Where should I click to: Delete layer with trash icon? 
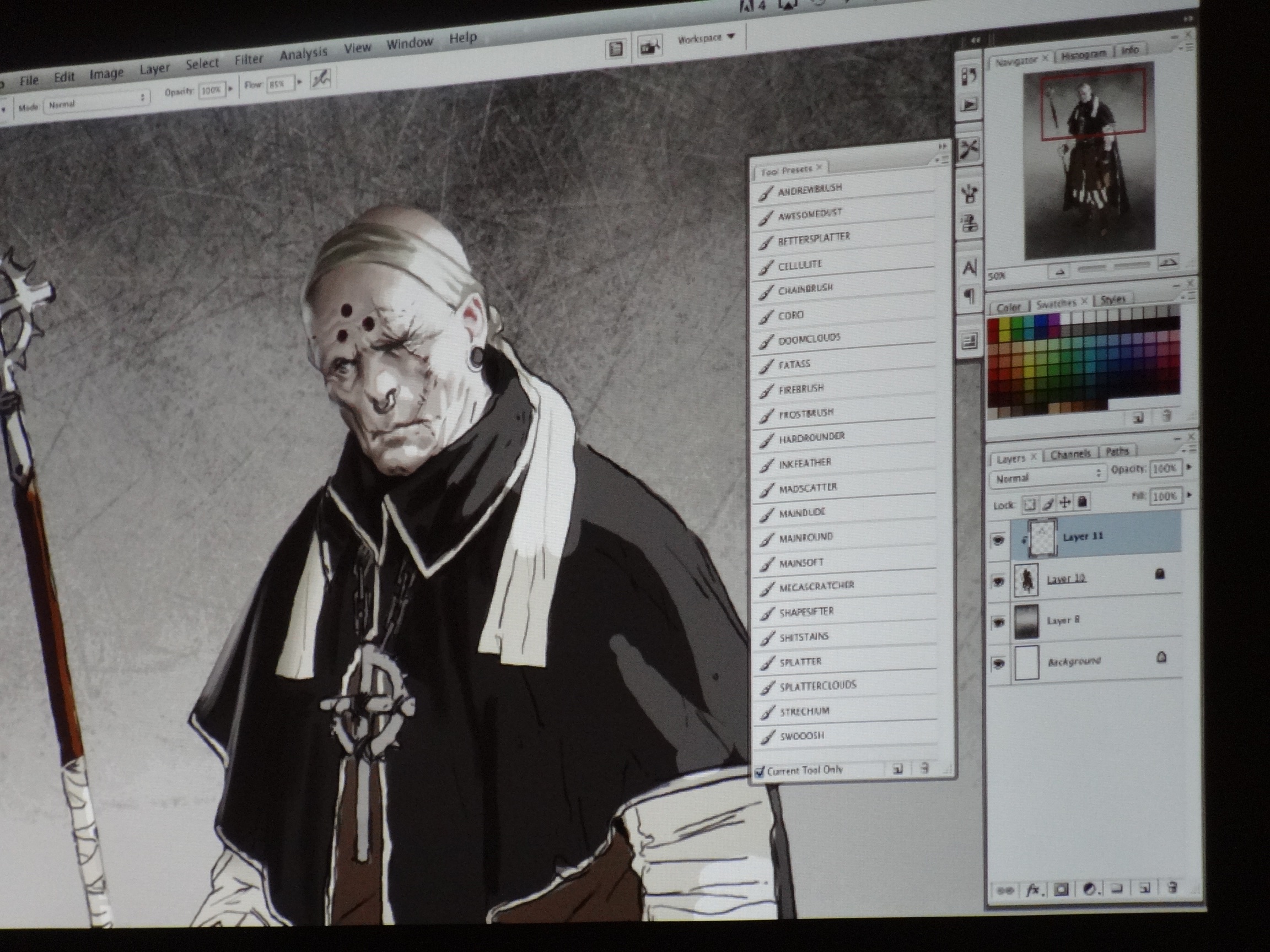pos(1172,887)
